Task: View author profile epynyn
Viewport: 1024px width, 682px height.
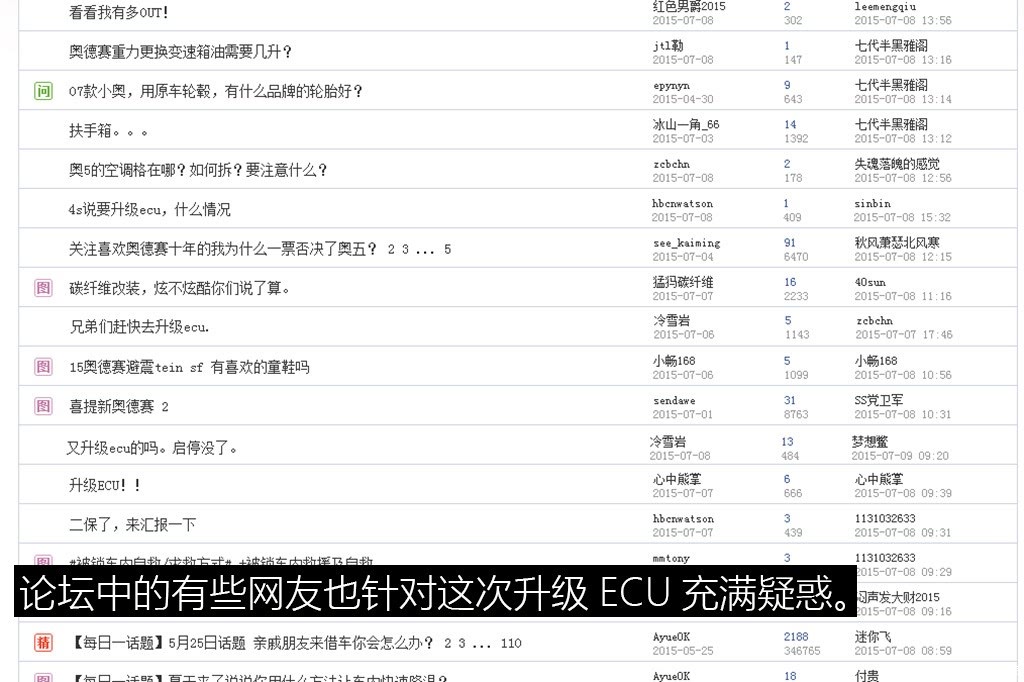Action: tap(671, 86)
